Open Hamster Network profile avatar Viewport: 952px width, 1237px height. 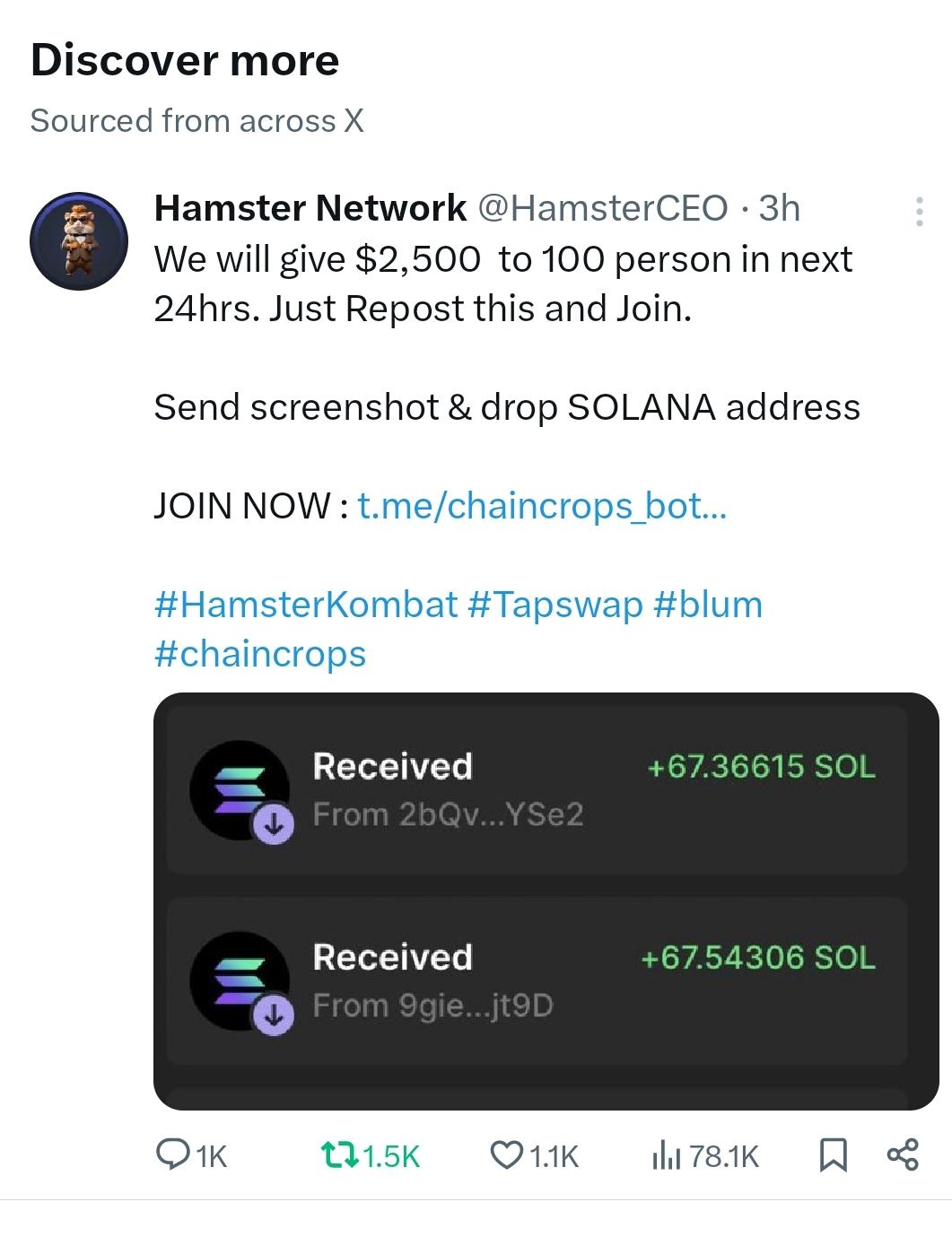[79, 241]
